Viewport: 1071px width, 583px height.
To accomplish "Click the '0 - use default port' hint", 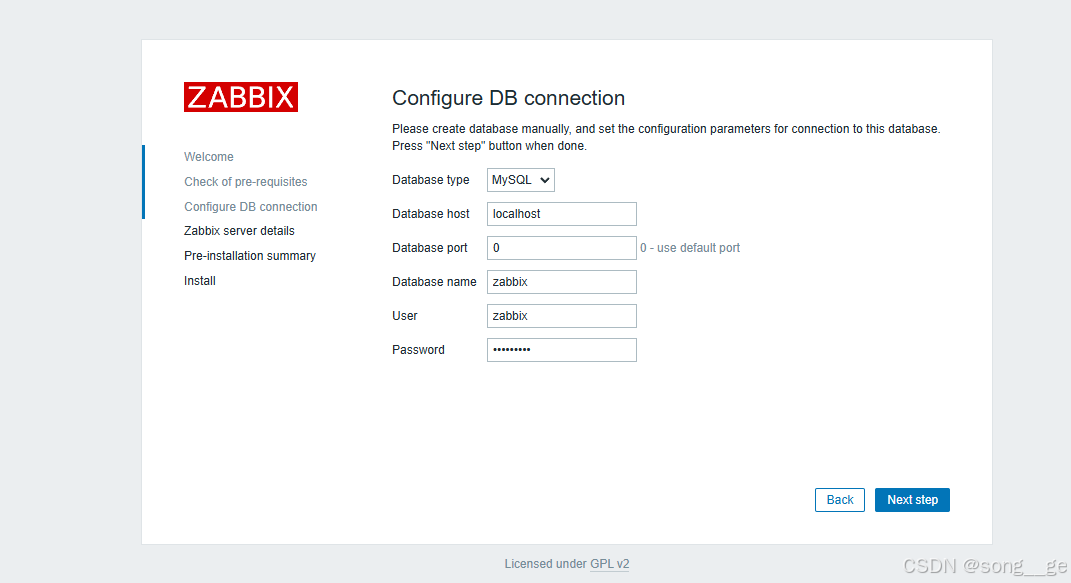I will click(x=690, y=248).
